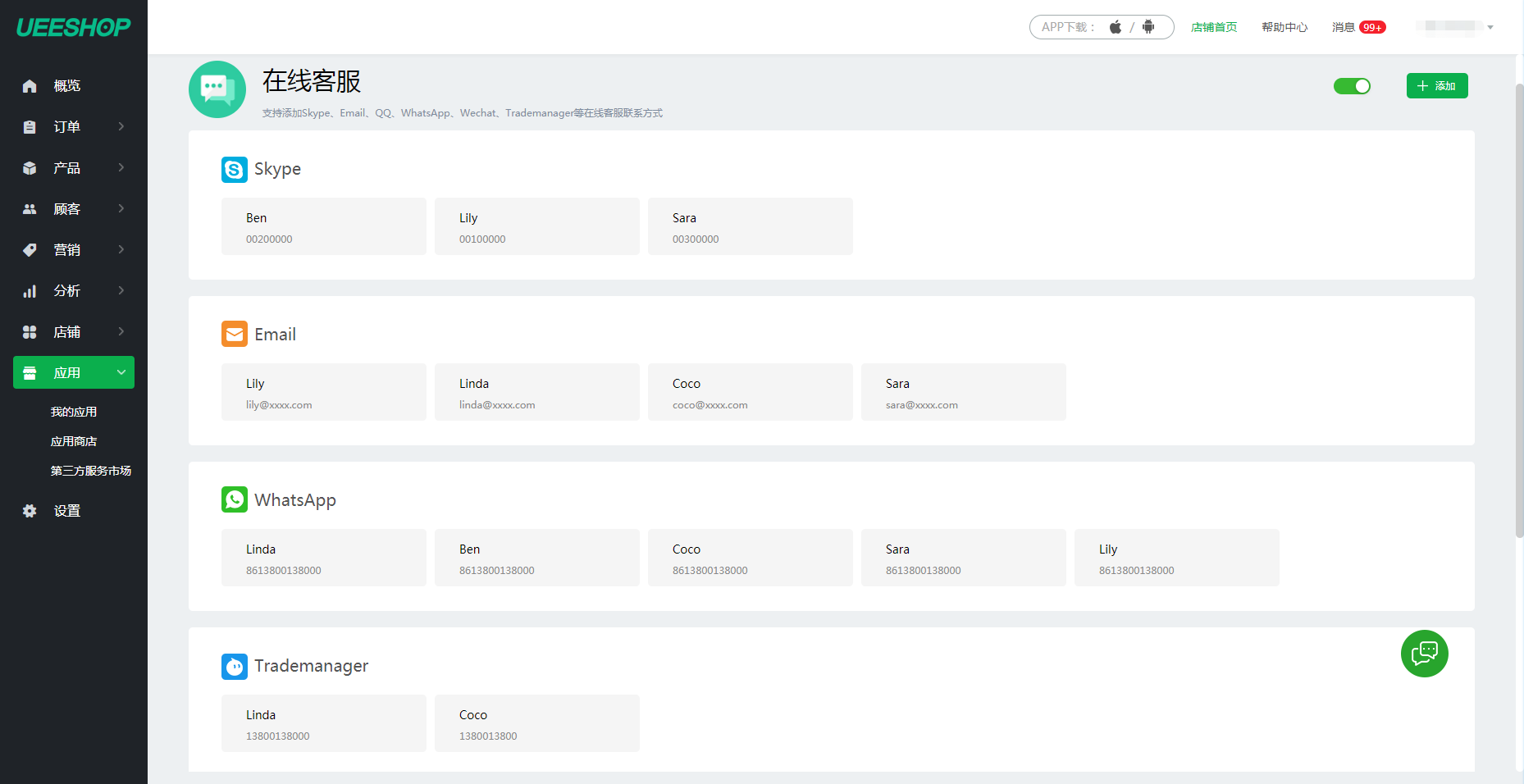Expand the 分析 menu chevron
Image resolution: width=1524 pixels, height=784 pixels.
pos(121,290)
